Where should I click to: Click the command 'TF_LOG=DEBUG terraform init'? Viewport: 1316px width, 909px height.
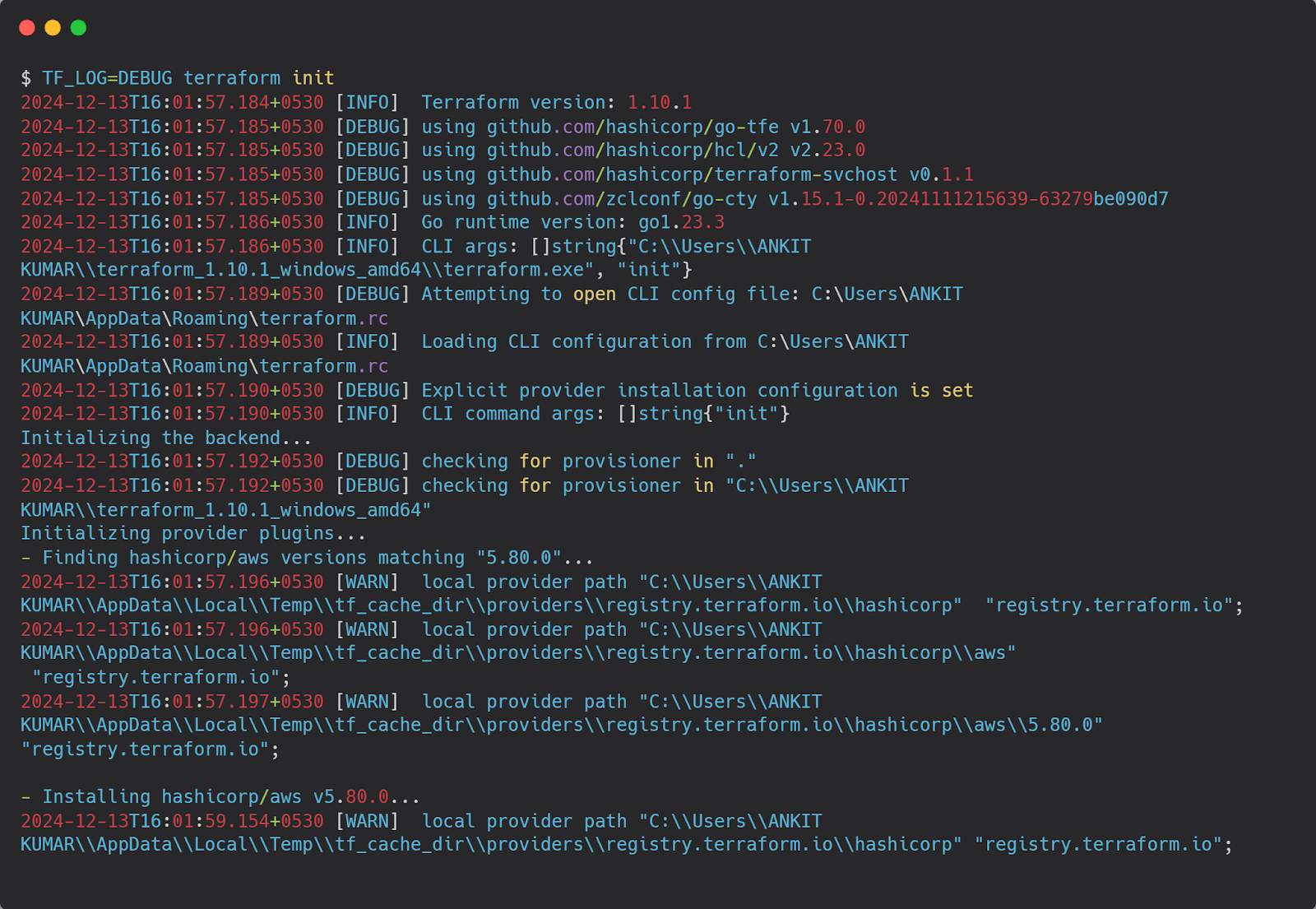(x=188, y=78)
